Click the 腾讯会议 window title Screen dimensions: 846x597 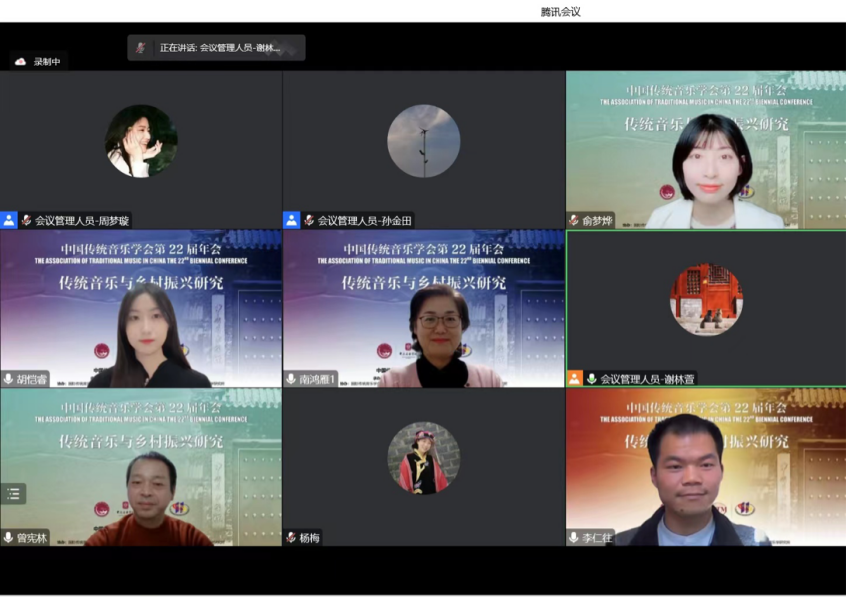tap(560, 11)
